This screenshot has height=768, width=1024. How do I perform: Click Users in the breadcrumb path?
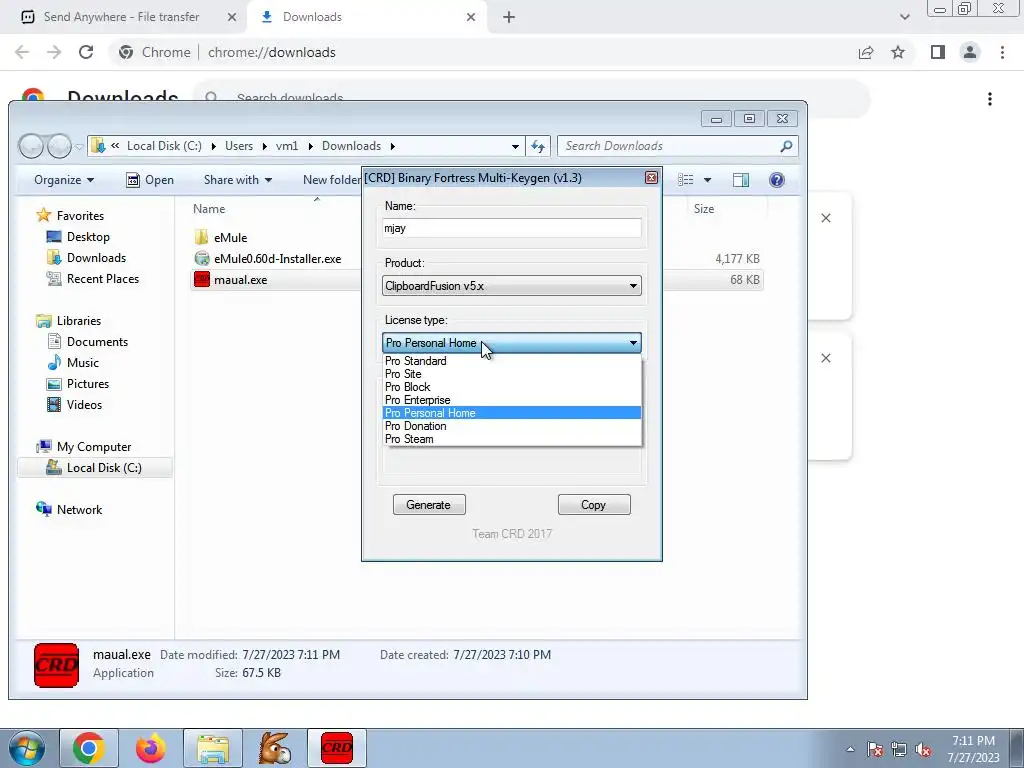239,146
